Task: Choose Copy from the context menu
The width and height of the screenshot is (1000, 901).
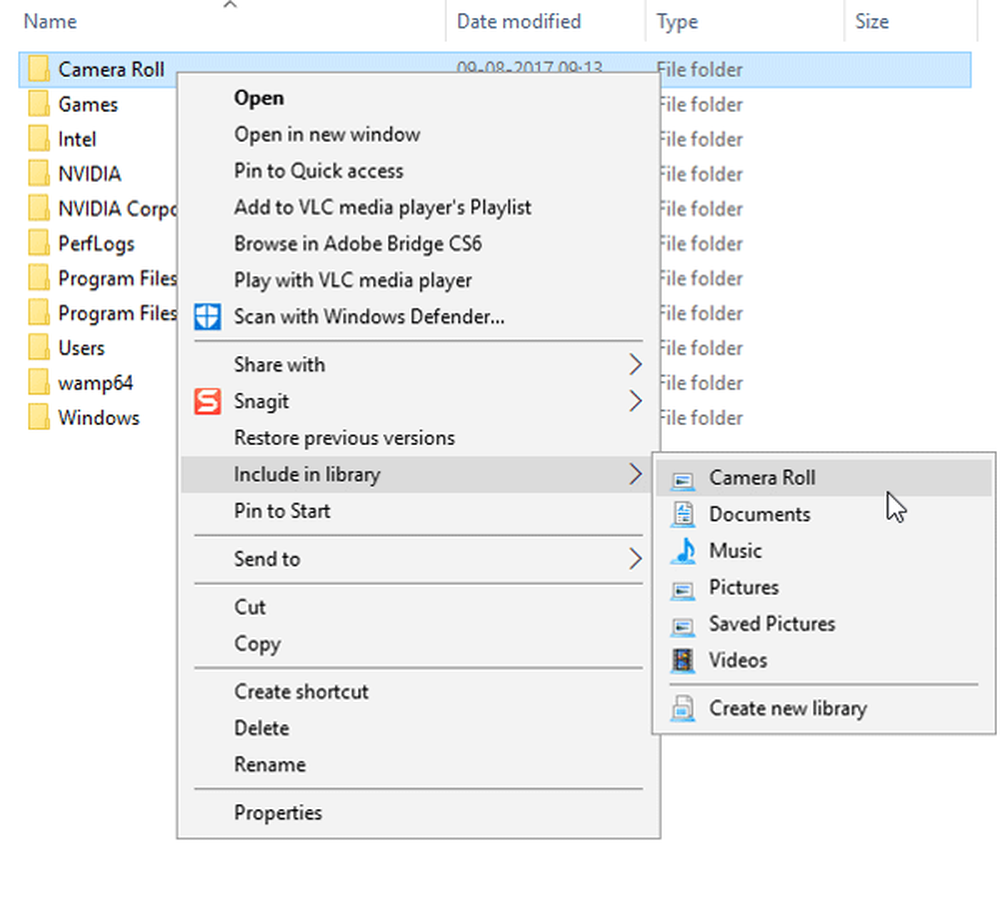Action: tap(418, 644)
